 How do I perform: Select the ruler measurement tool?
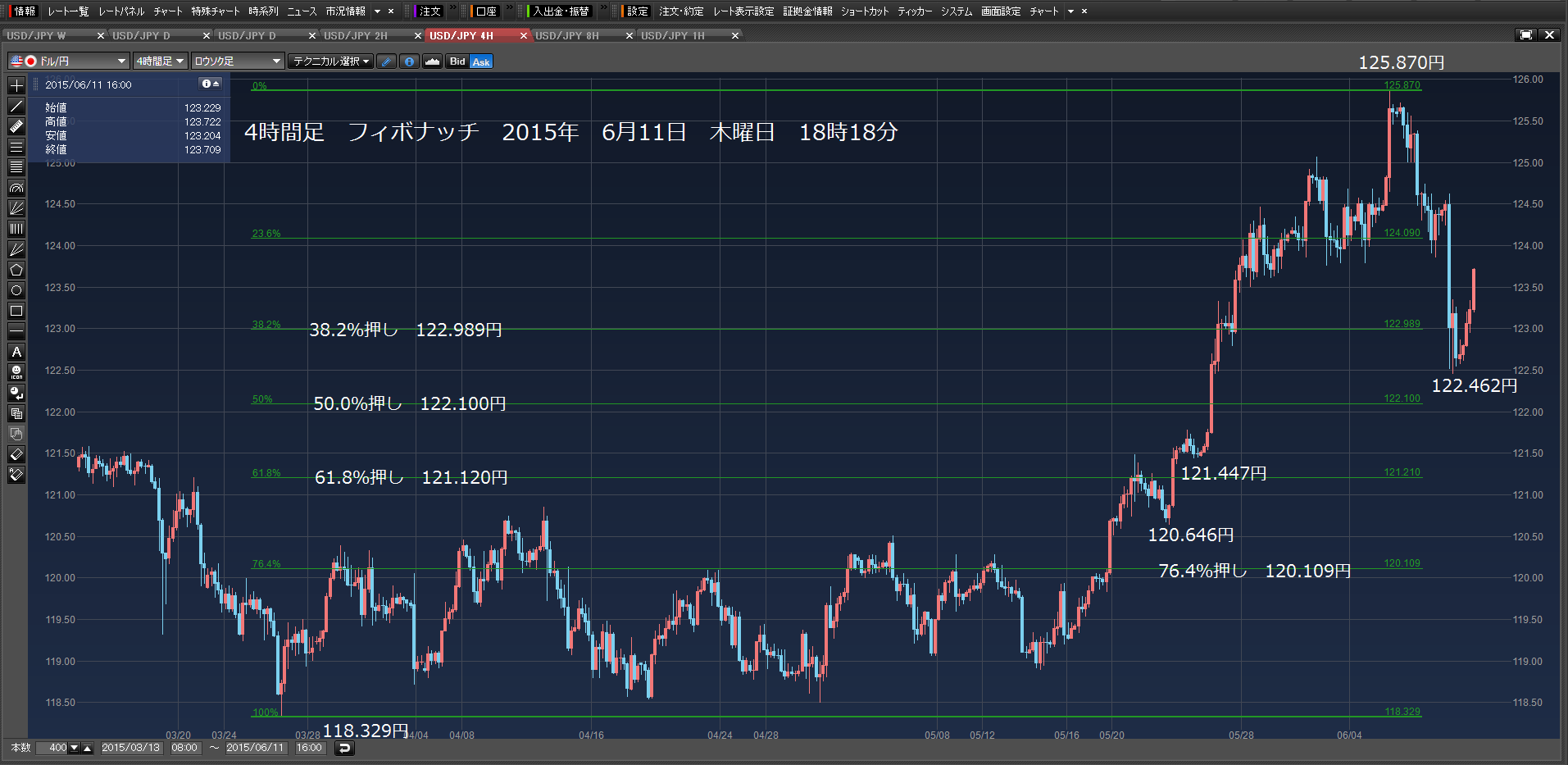point(16,126)
